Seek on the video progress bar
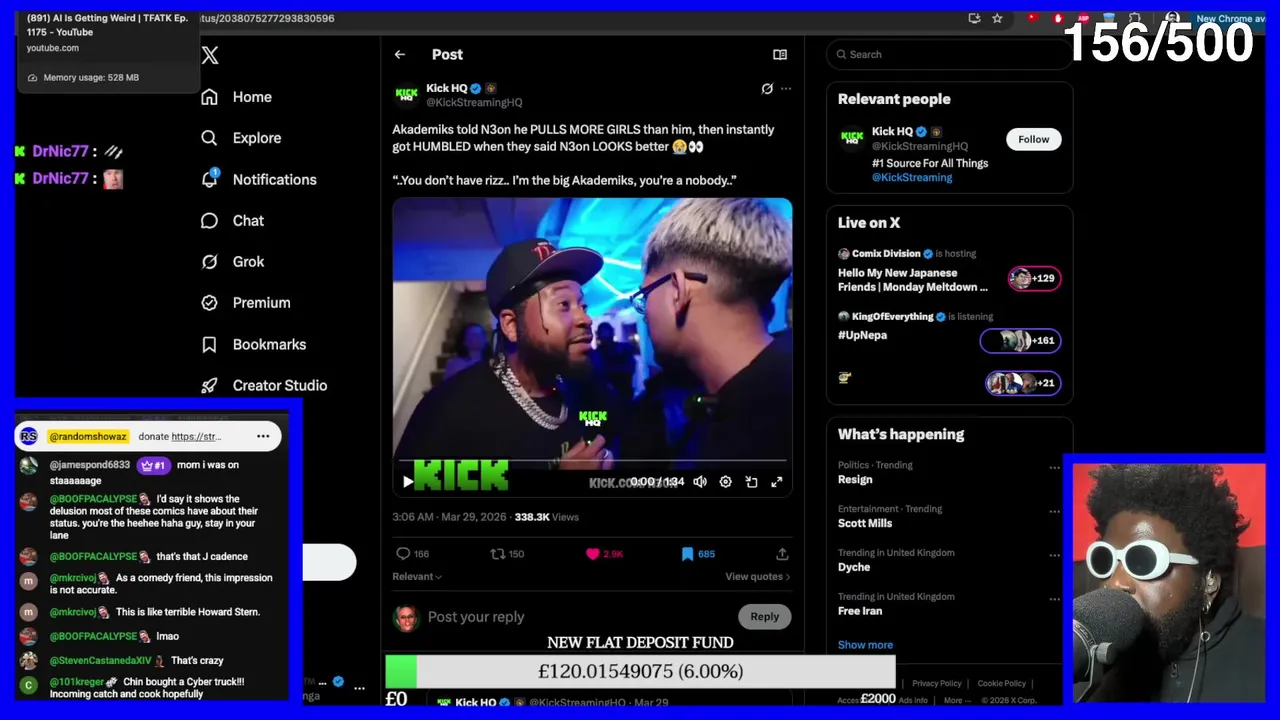The image size is (1280, 720). (592, 461)
